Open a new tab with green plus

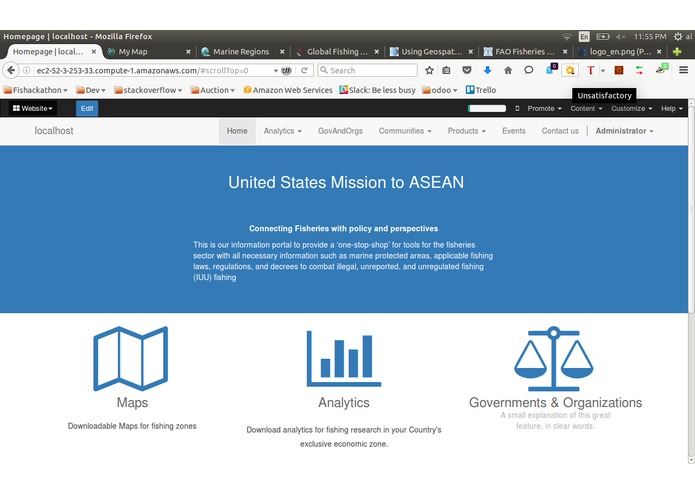pyautogui.click(x=677, y=52)
